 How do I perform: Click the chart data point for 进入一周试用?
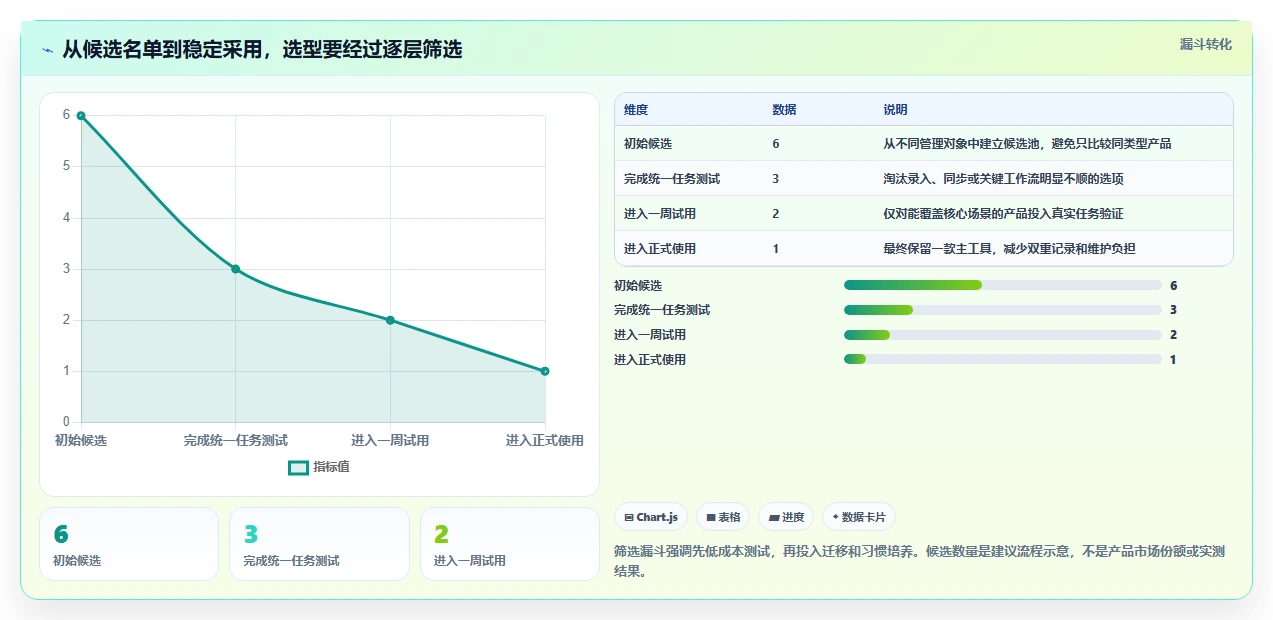click(x=390, y=320)
